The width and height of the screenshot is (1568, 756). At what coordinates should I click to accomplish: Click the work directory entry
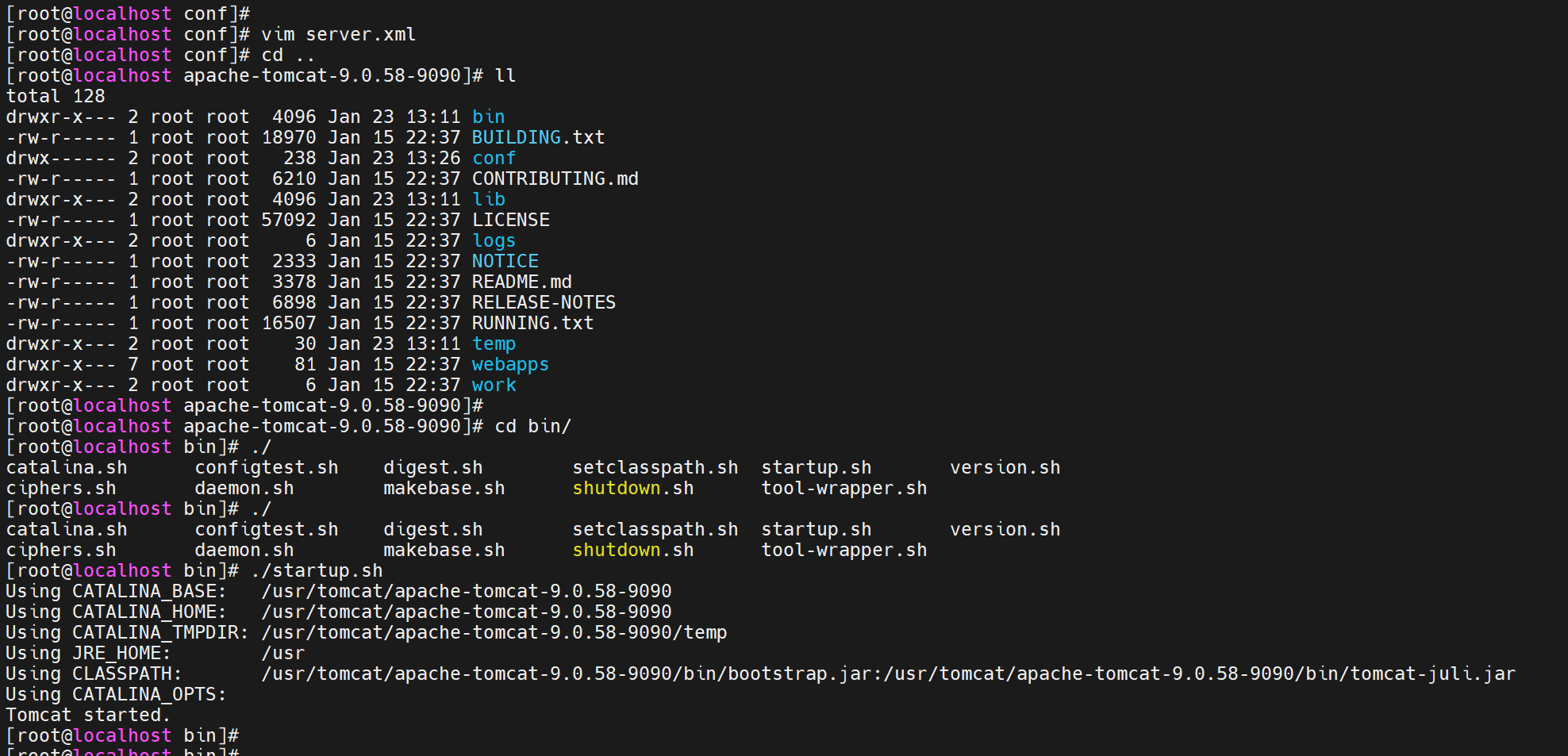coord(494,385)
